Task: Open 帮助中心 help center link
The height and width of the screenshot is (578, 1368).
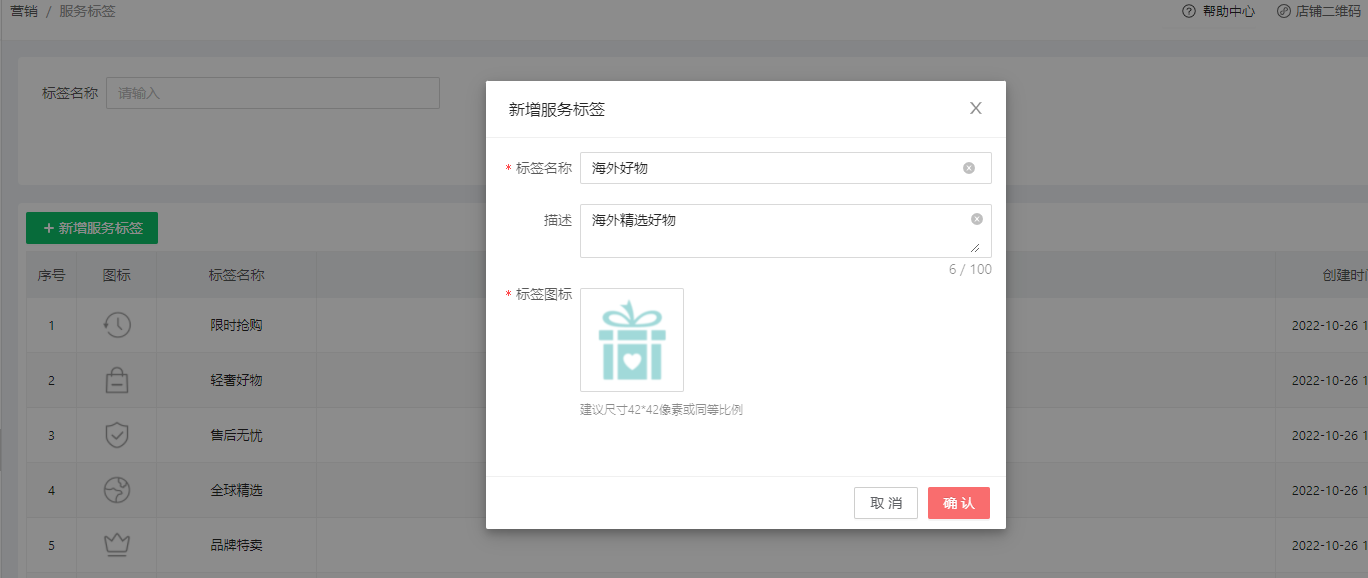Action: click(x=1219, y=12)
